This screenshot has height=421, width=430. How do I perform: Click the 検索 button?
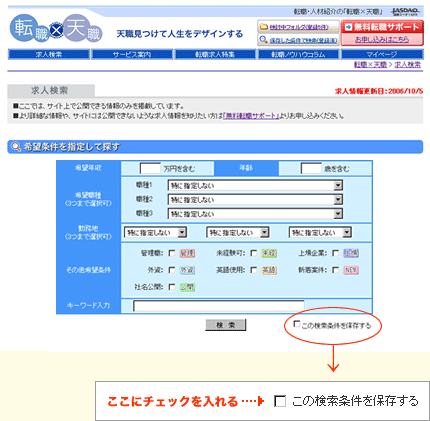(226, 325)
